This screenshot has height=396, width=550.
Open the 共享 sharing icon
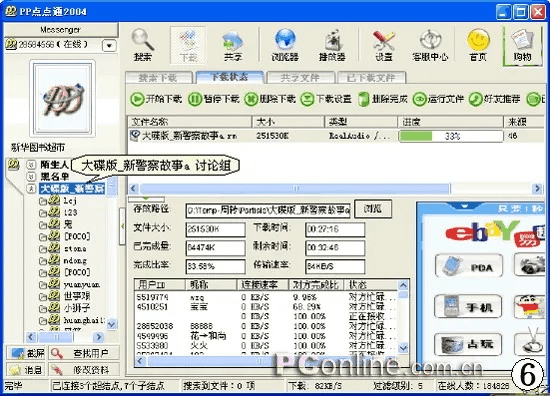pos(233,45)
